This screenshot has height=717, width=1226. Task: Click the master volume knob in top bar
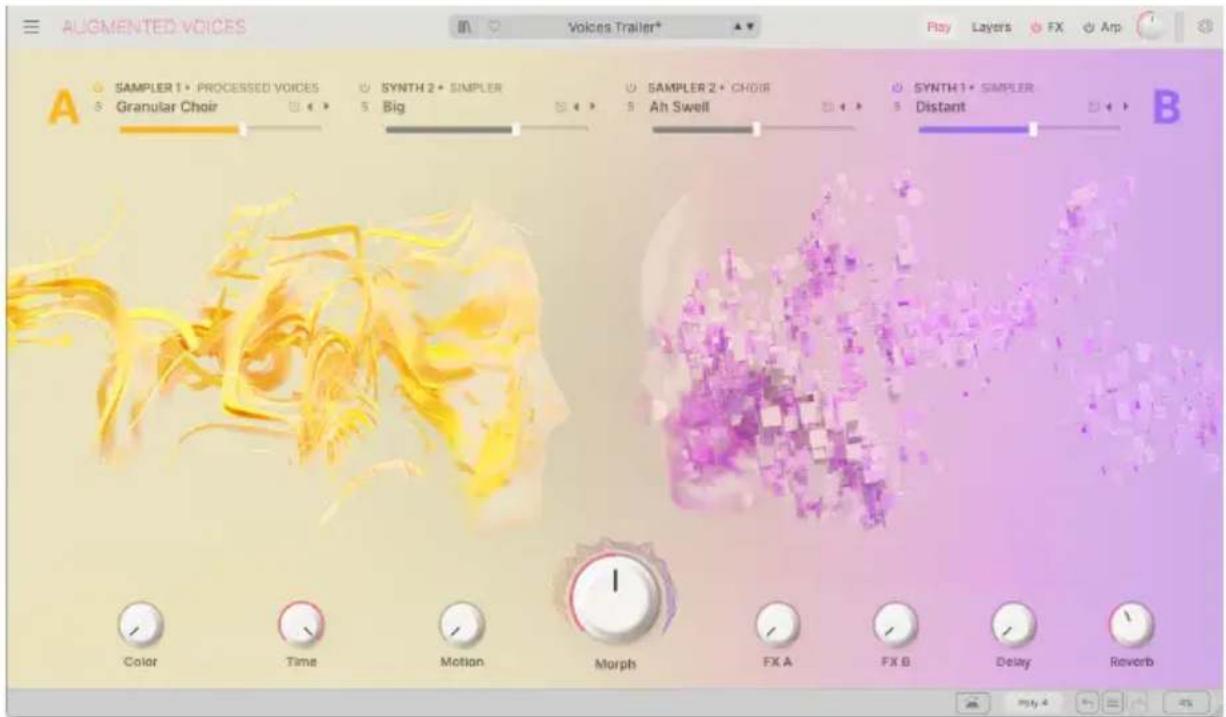pos(1152,27)
